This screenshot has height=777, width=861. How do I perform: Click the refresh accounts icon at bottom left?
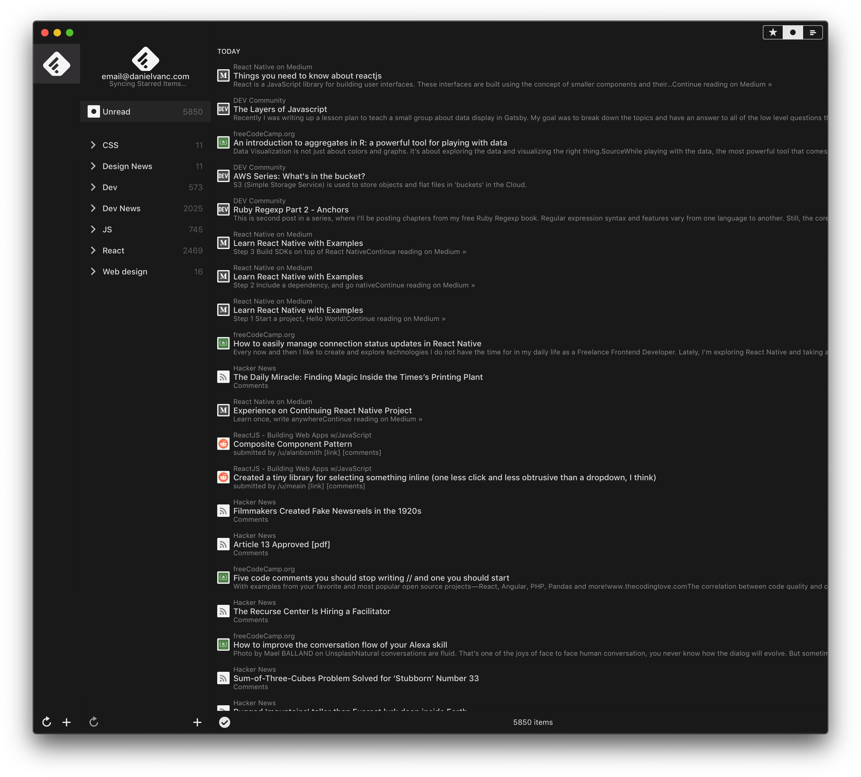[47, 722]
